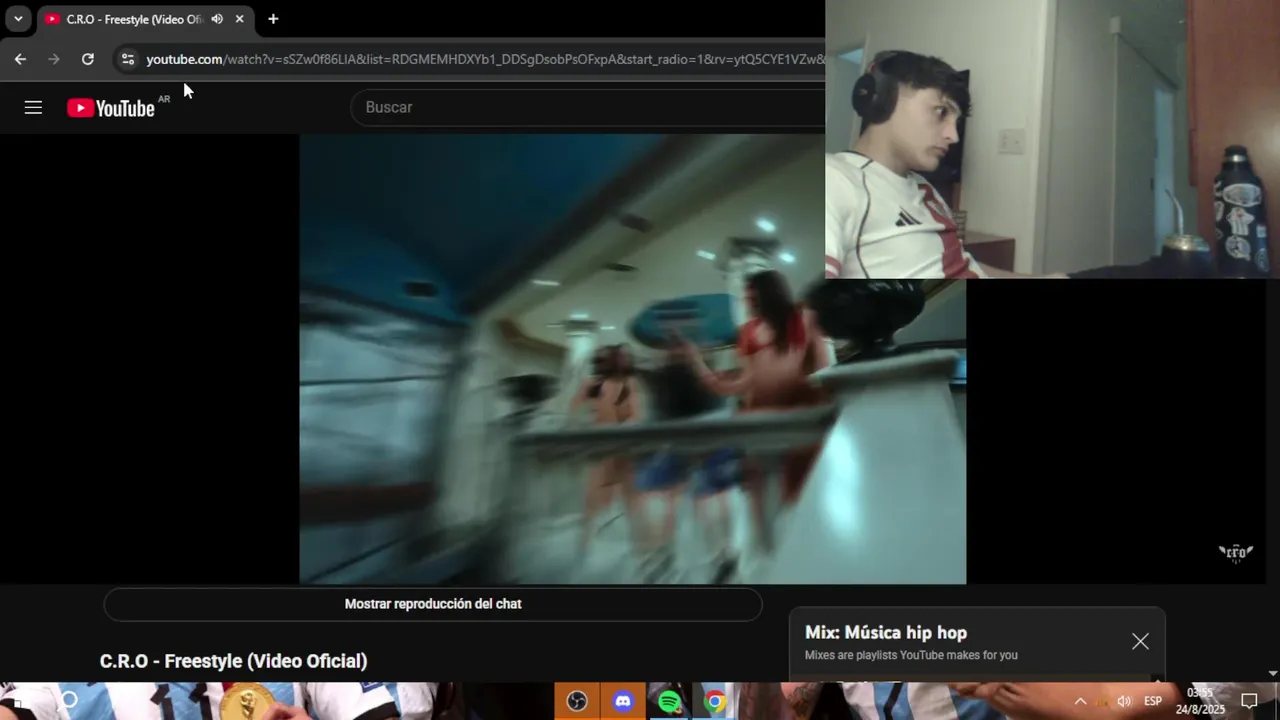This screenshot has width=1280, height=720.
Task: Open the volume icon in system tray
Action: (x=1124, y=701)
